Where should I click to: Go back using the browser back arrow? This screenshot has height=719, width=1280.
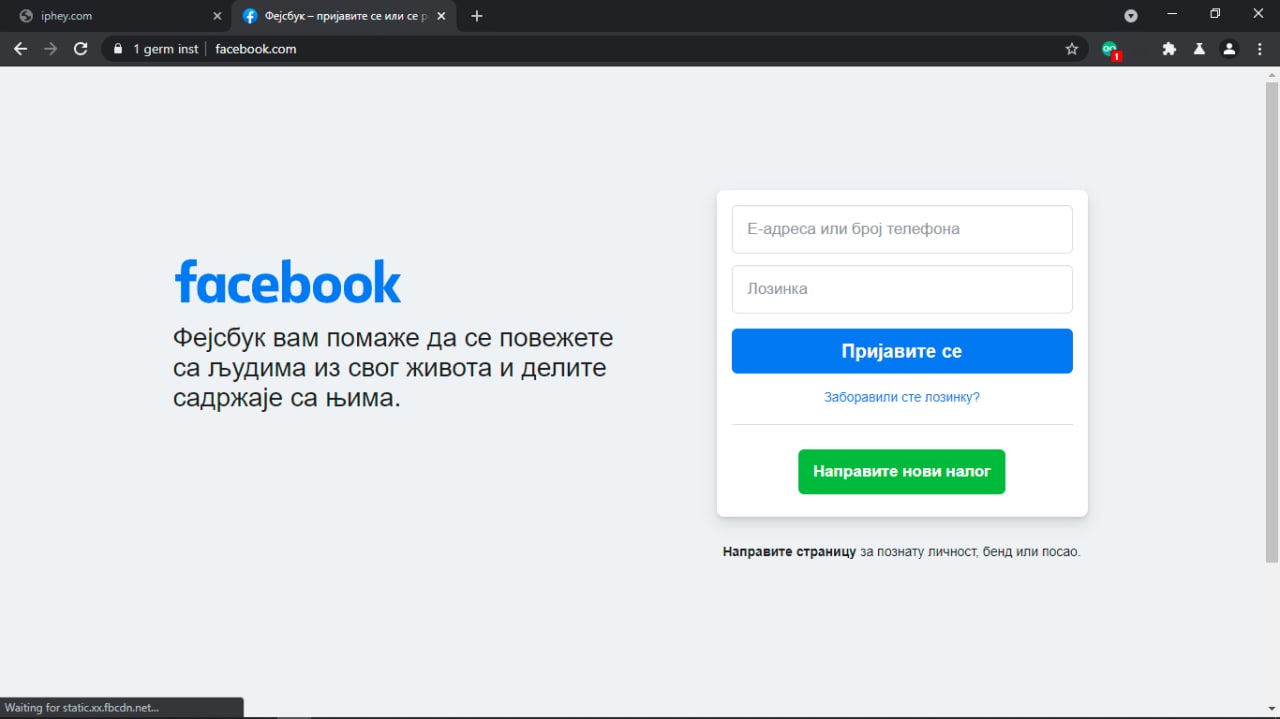[x=20, y=49]
